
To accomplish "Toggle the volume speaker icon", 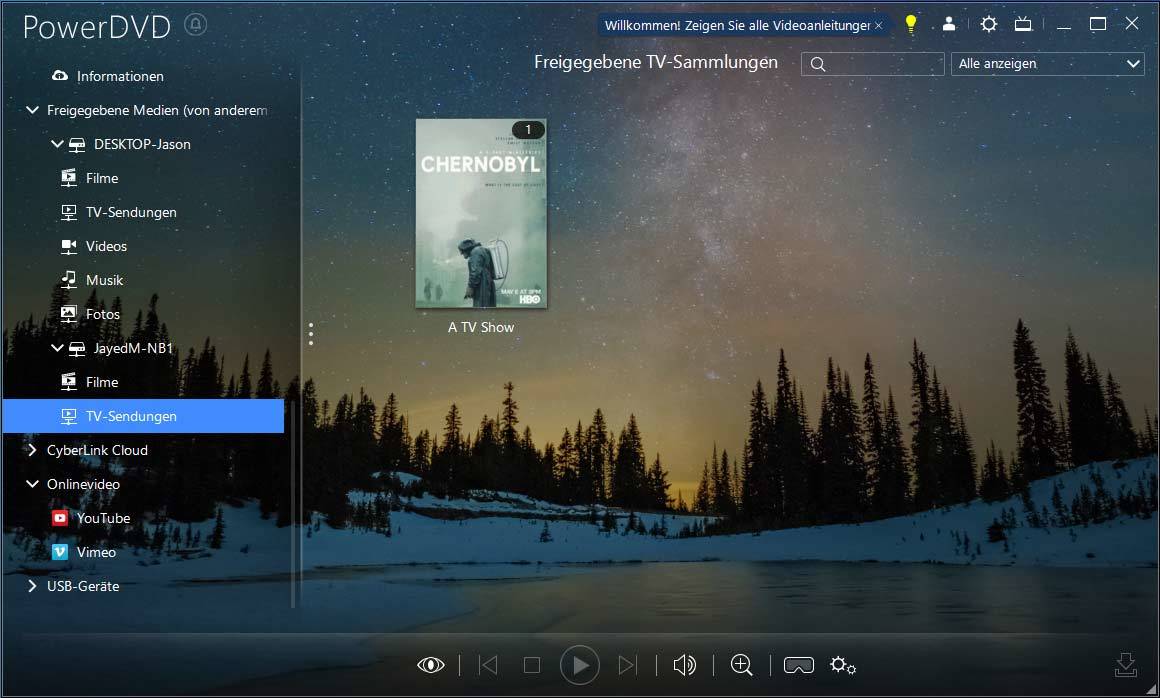I will pos(684,665).
